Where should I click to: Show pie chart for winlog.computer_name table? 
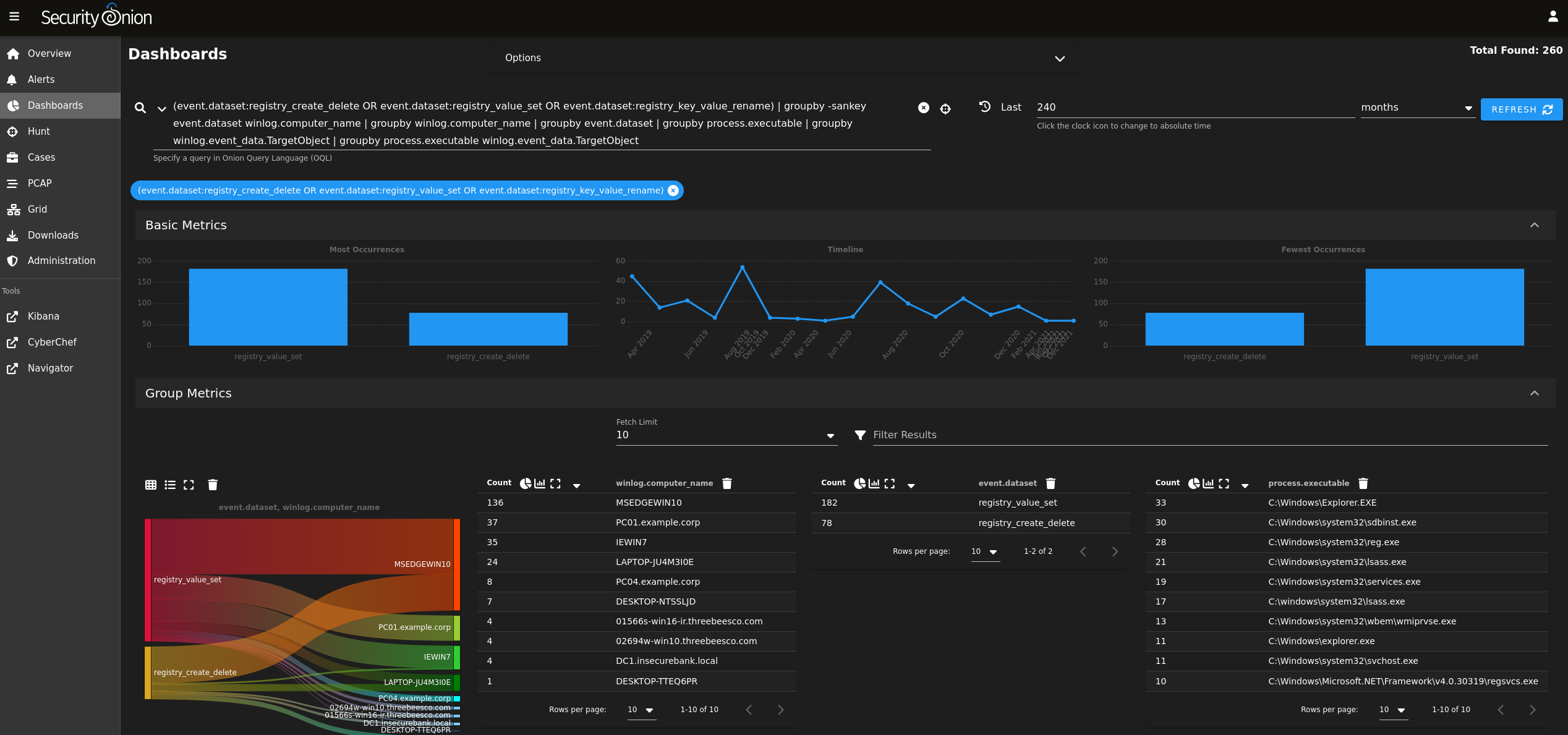point(525,483)
